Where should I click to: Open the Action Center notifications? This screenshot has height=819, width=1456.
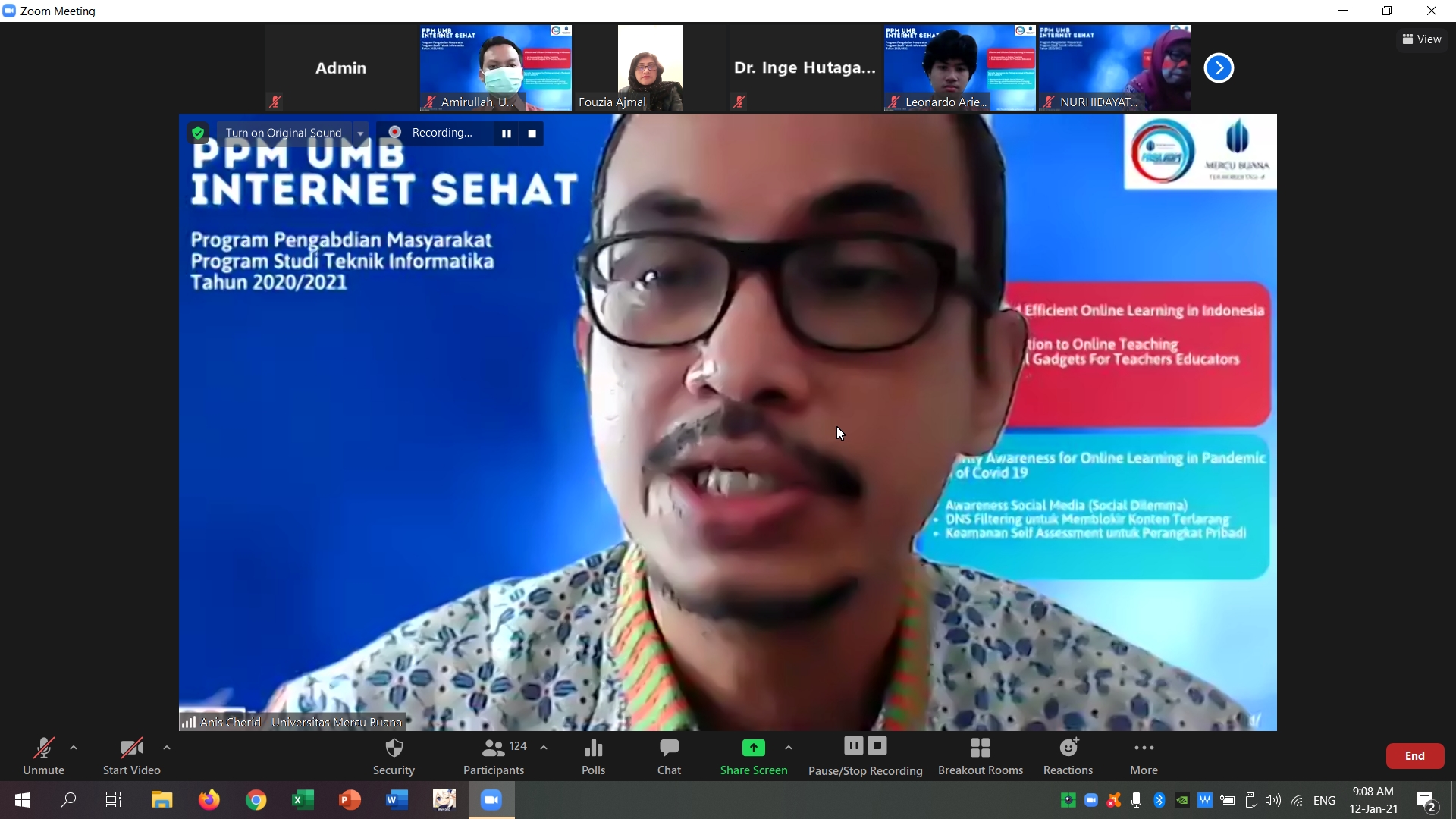tap(1427, 801)
